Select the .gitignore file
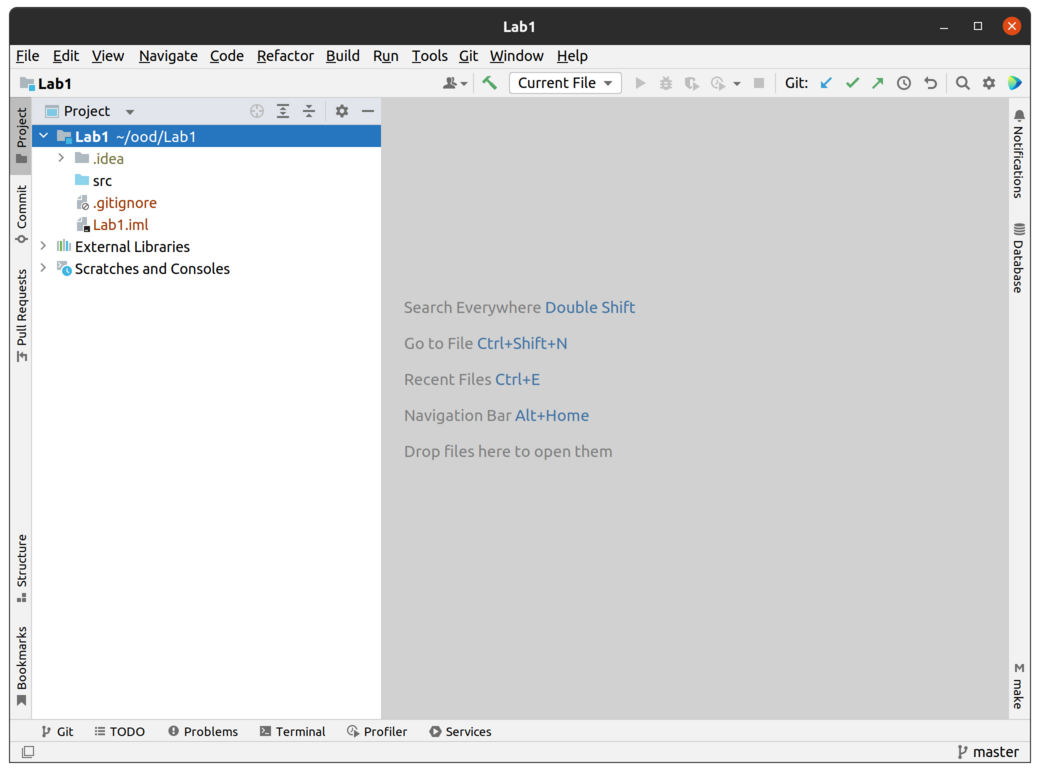 (124, 203)
